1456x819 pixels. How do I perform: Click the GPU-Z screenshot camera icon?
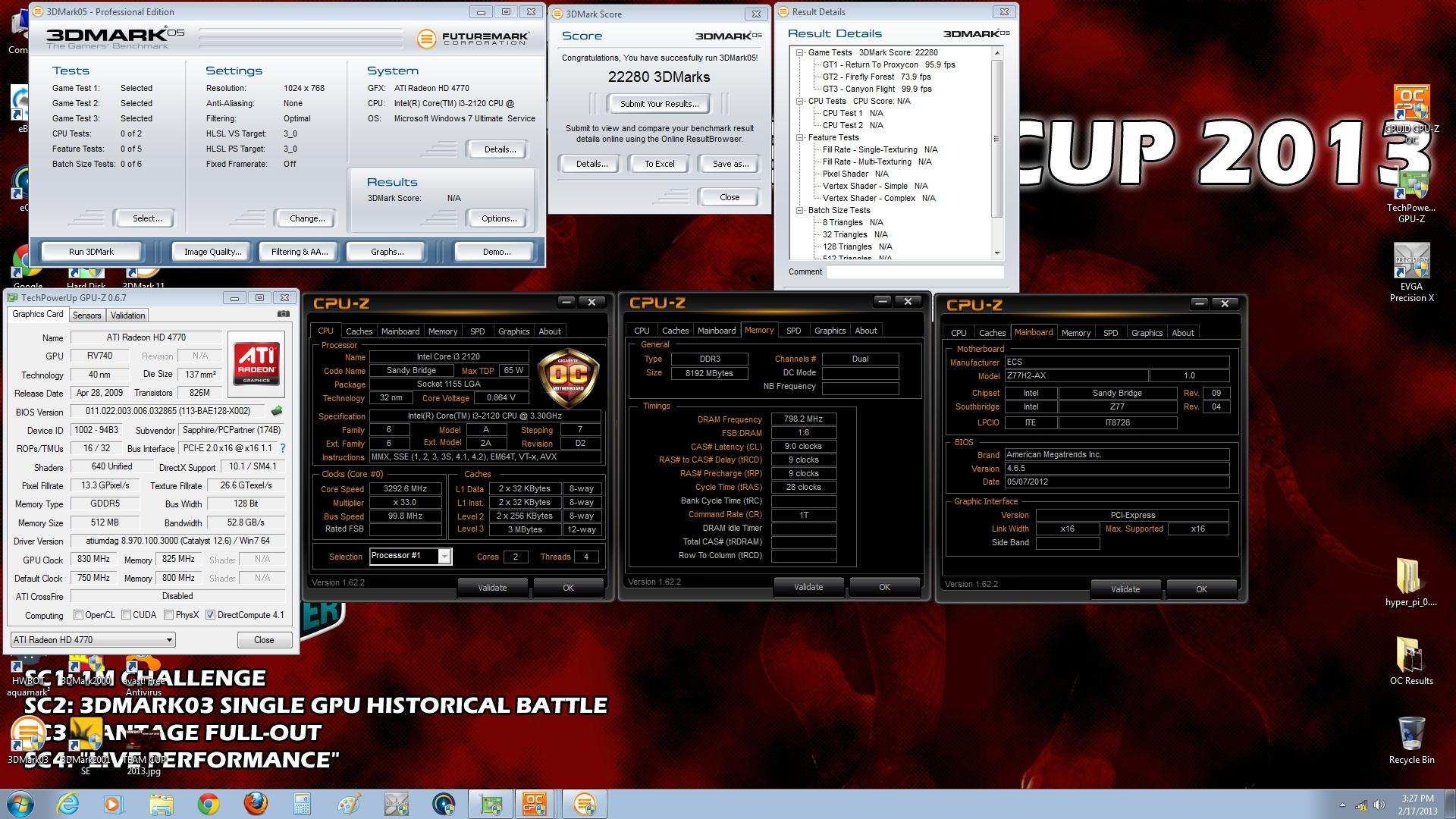click(x=284, y=314)
